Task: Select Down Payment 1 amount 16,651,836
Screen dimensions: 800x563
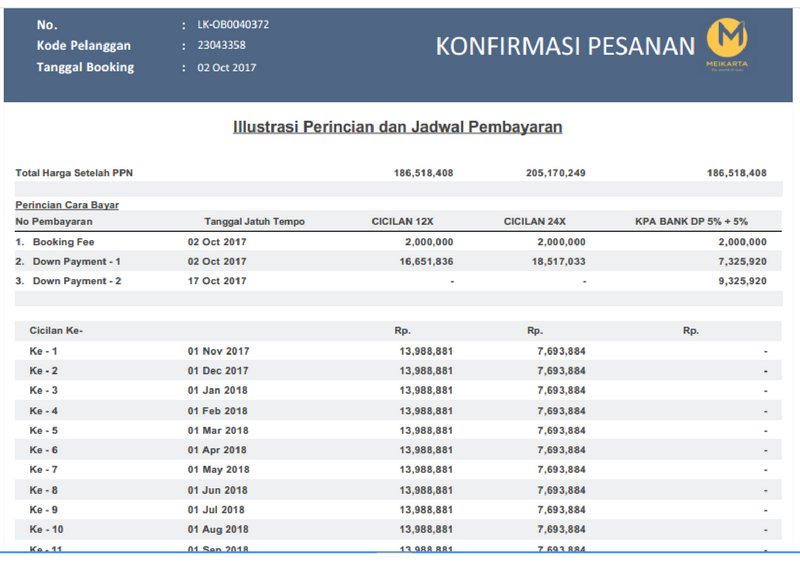Action: [x=426, y=261]
